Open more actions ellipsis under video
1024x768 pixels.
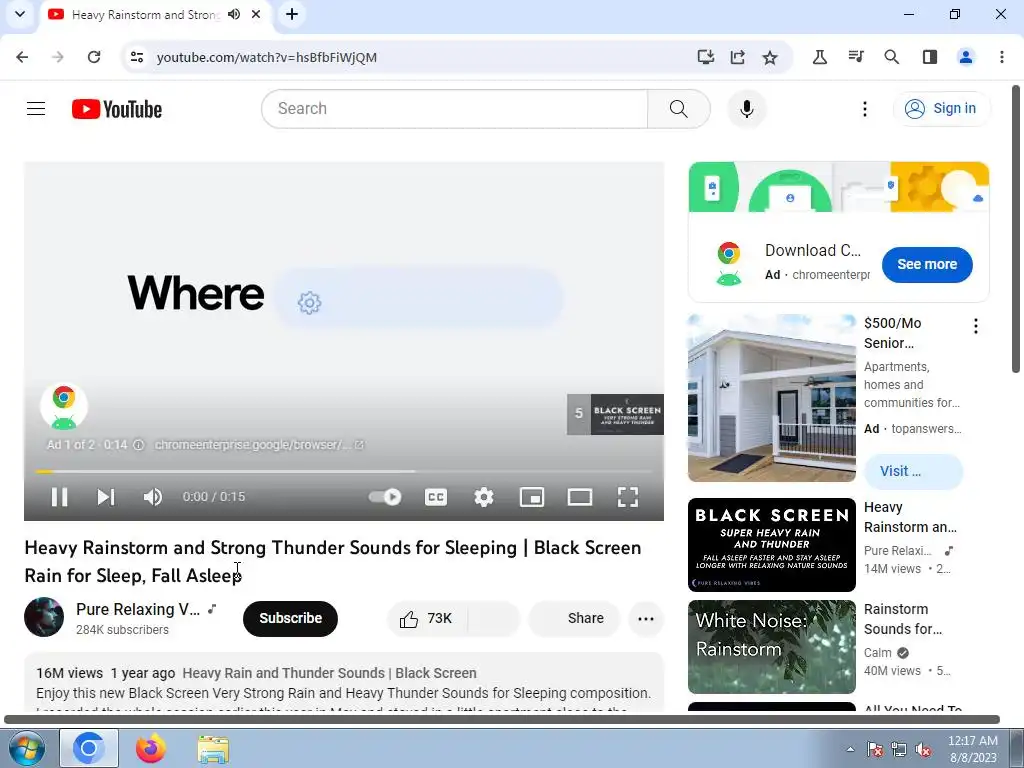coord(646,618)
